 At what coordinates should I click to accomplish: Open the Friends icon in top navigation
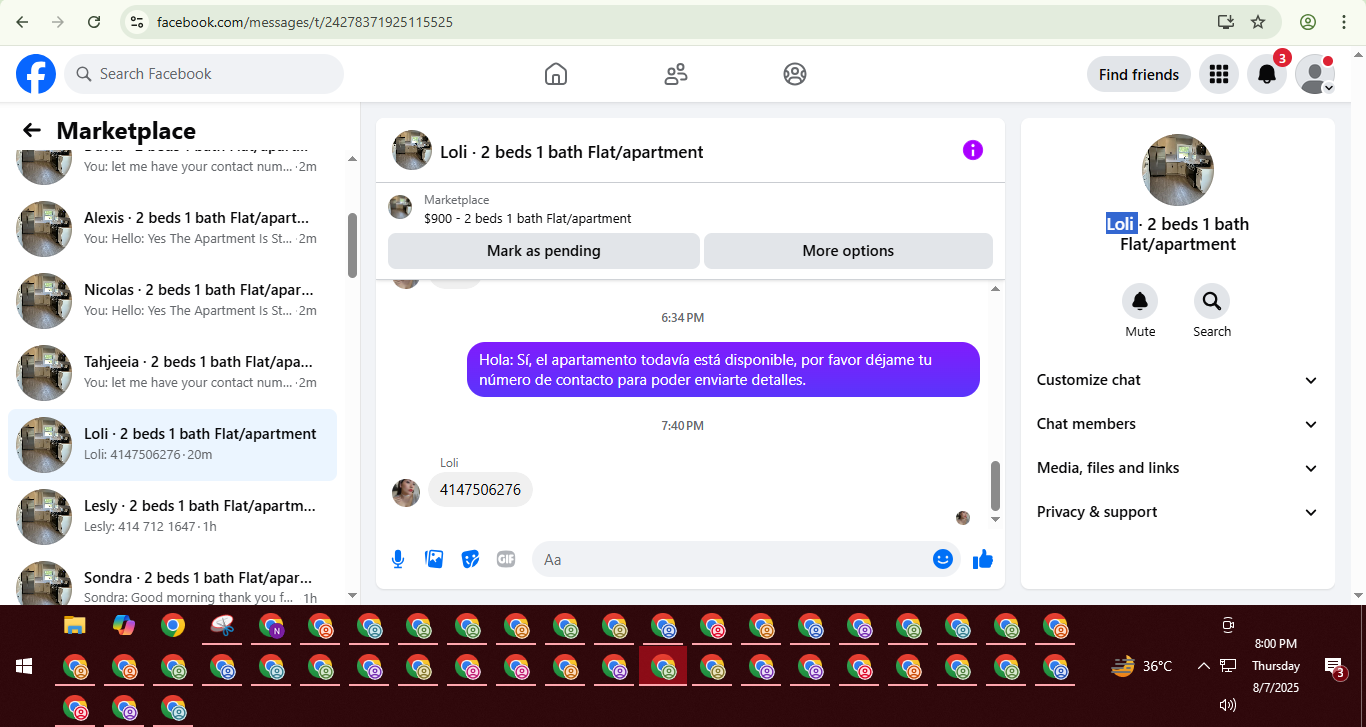676,74
